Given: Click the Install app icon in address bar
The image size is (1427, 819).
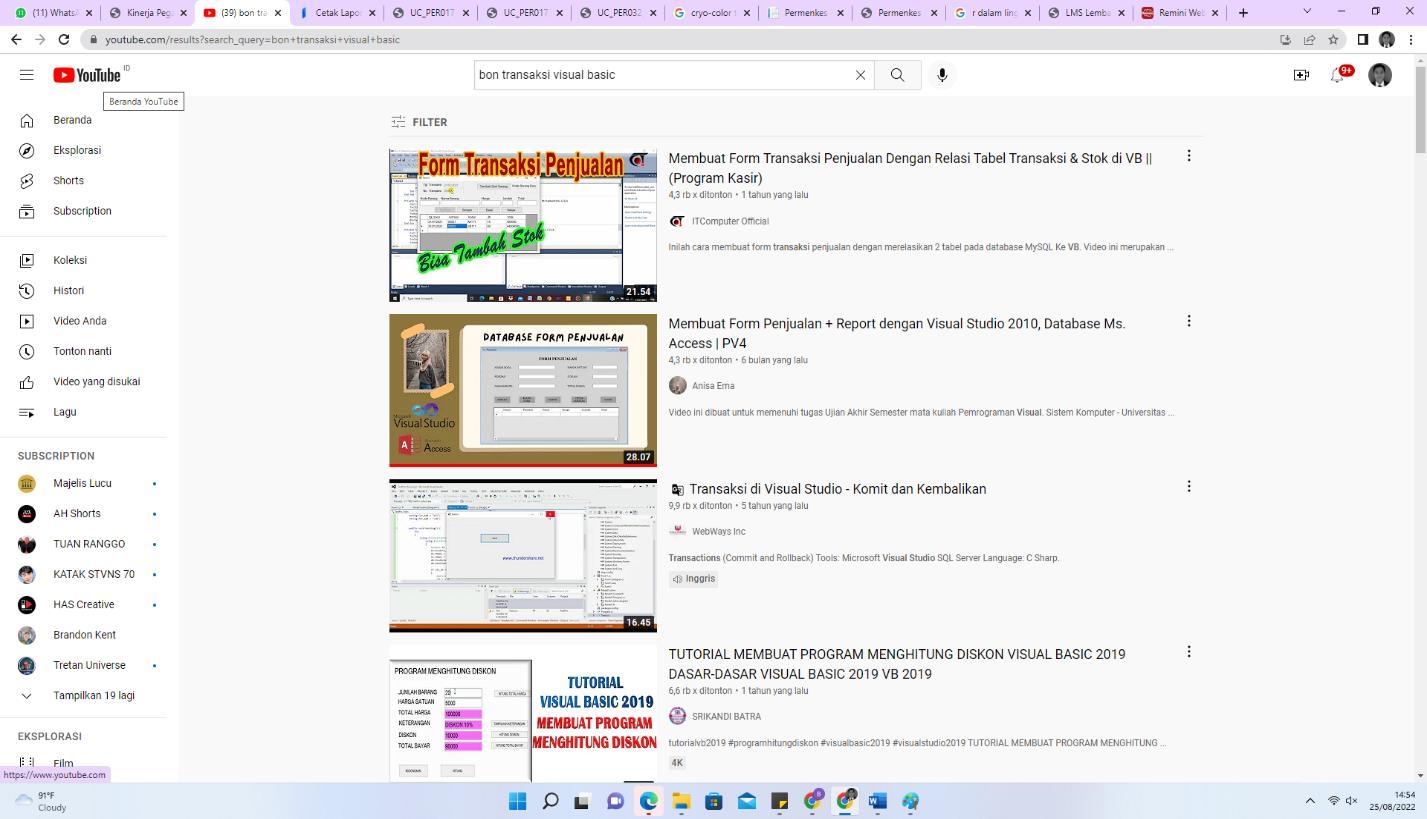Looking at the screenshot, I should pyautogui.click(x=1285, y=39).
